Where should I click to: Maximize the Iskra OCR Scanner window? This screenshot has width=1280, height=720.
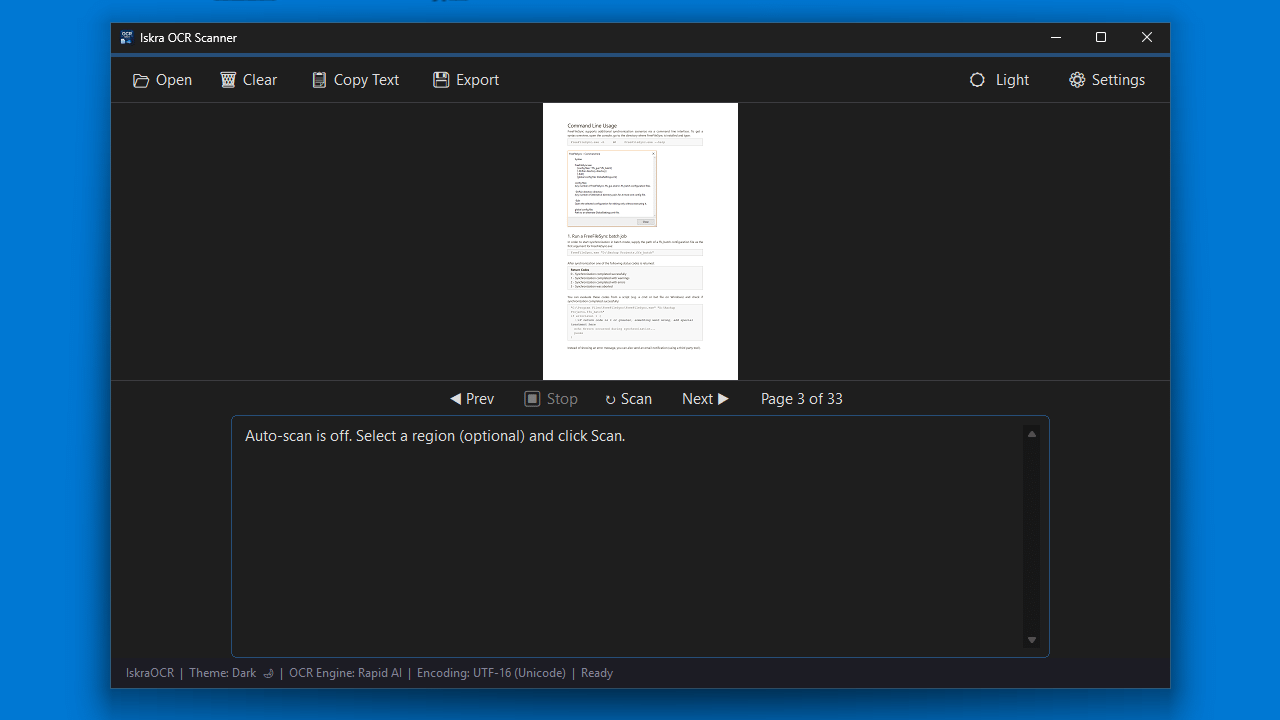[1101, 37]
